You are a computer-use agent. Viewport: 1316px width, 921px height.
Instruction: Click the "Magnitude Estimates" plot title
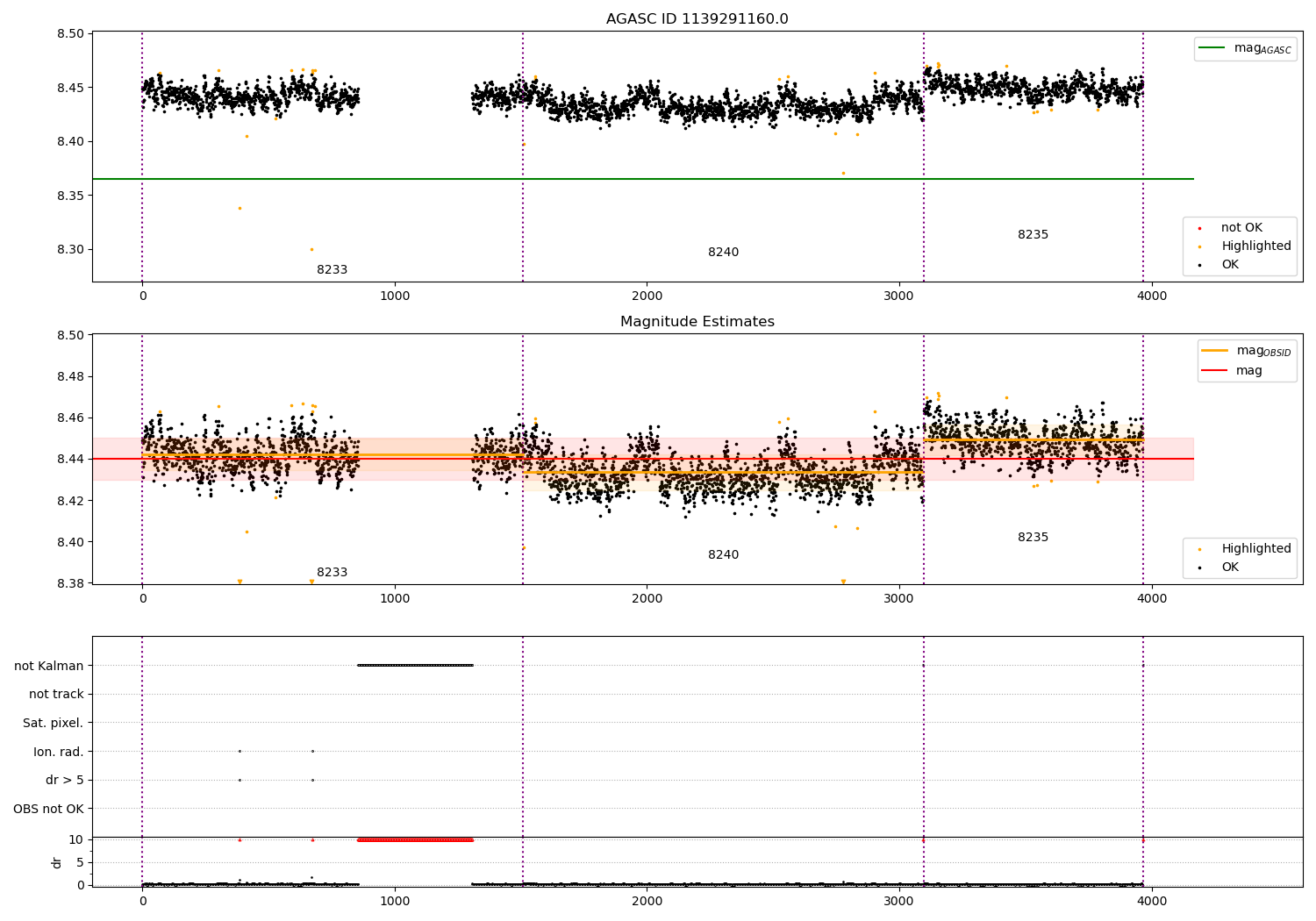click(x=697, y=322)
